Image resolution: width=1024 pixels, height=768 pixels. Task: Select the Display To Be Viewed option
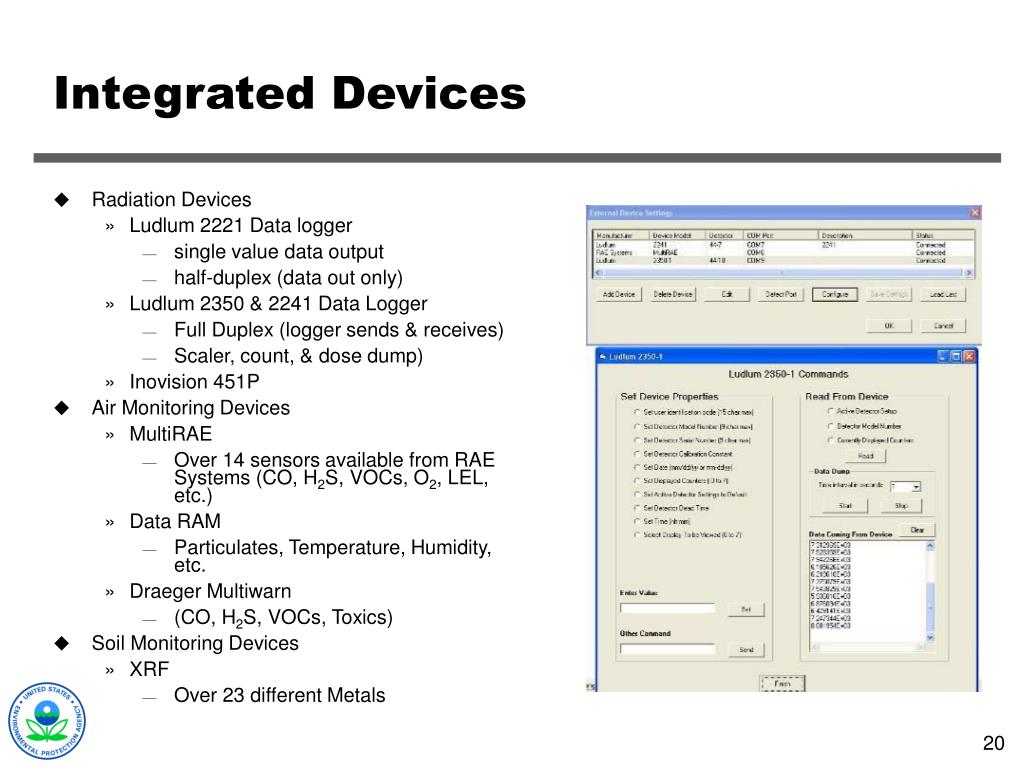click(688, 535)
